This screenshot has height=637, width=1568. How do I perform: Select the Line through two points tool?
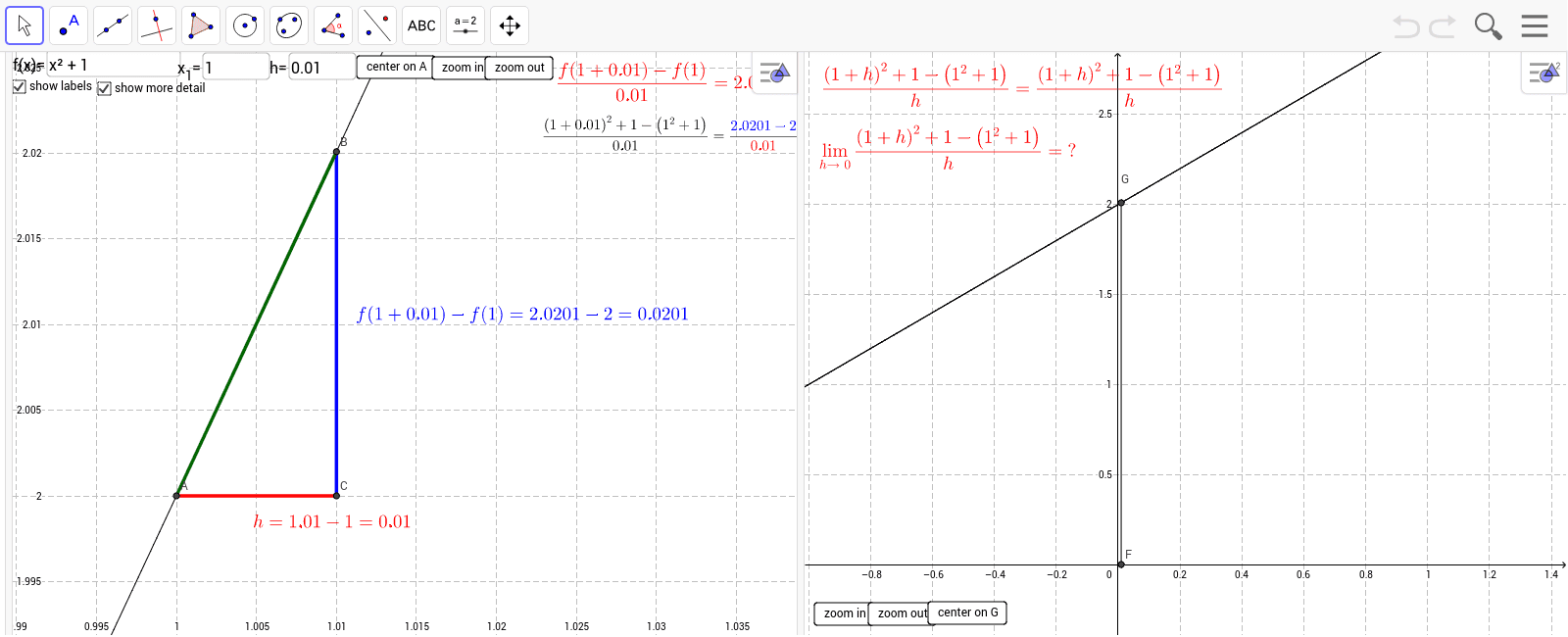click(113, 25)
